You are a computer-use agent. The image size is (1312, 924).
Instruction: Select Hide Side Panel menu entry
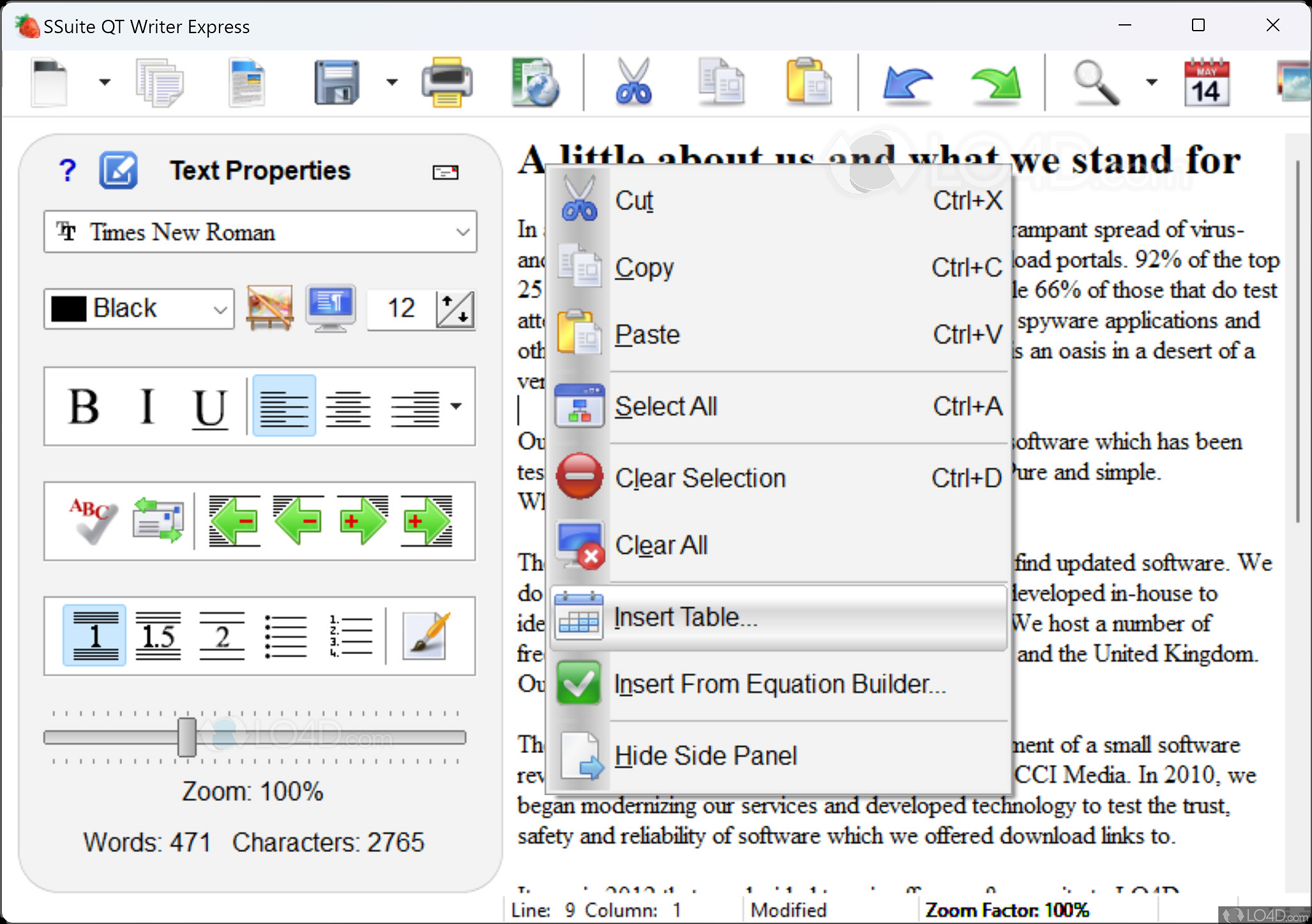(x=705, y=756)
